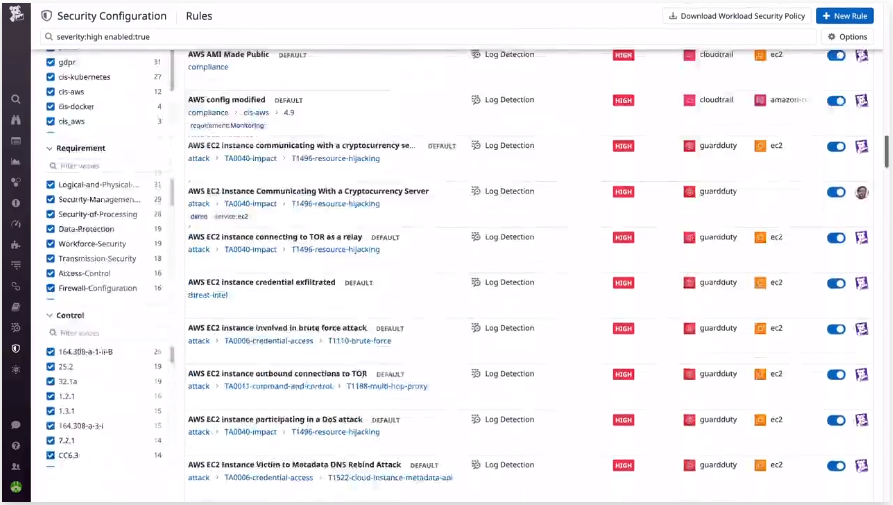This screenshot has height=505, width=893.
Task: Click the New Rule button
Action: coord(845,16)
